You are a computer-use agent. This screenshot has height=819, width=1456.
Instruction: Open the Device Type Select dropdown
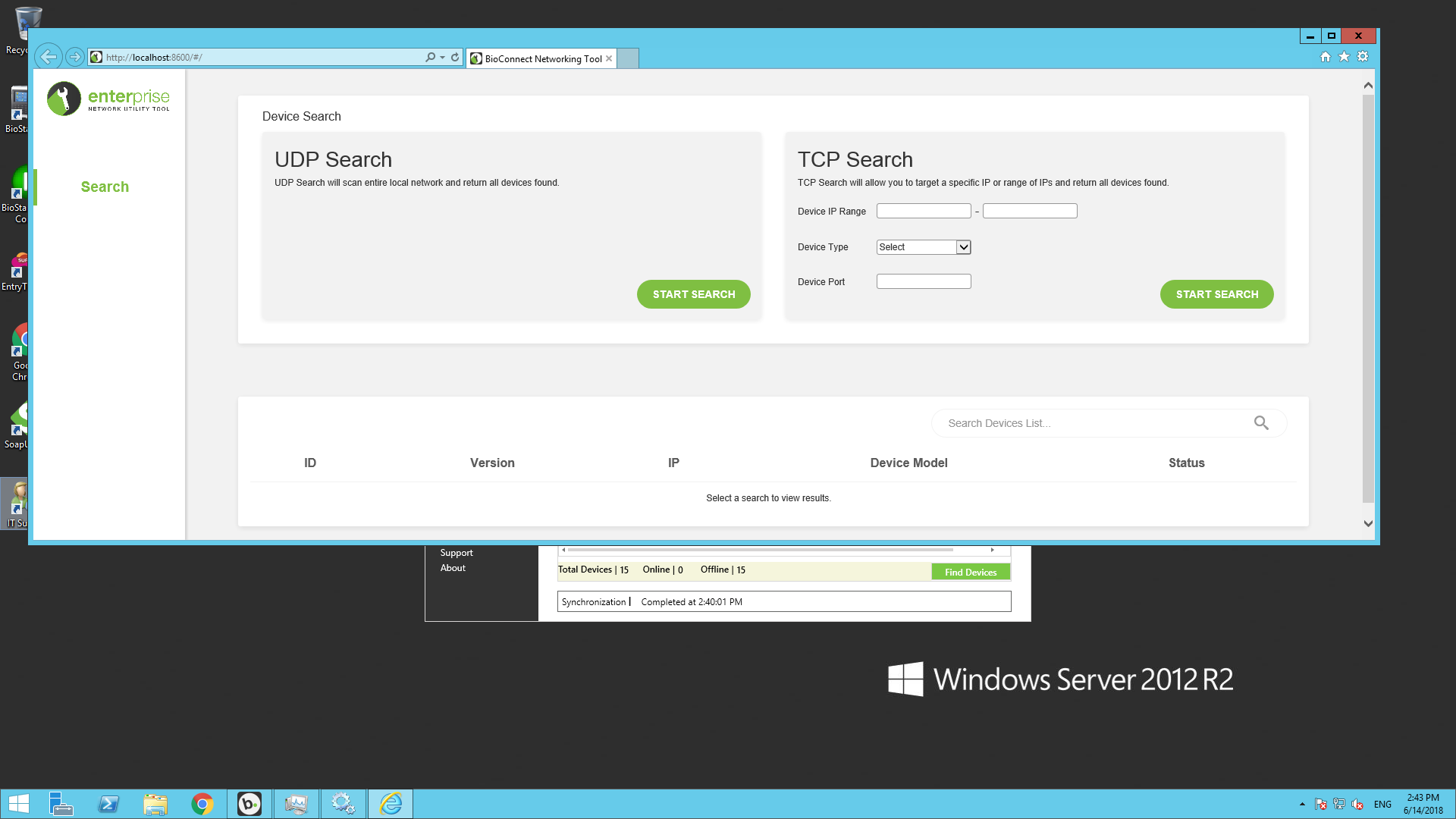pyautogui.click(x=923, y=246)
